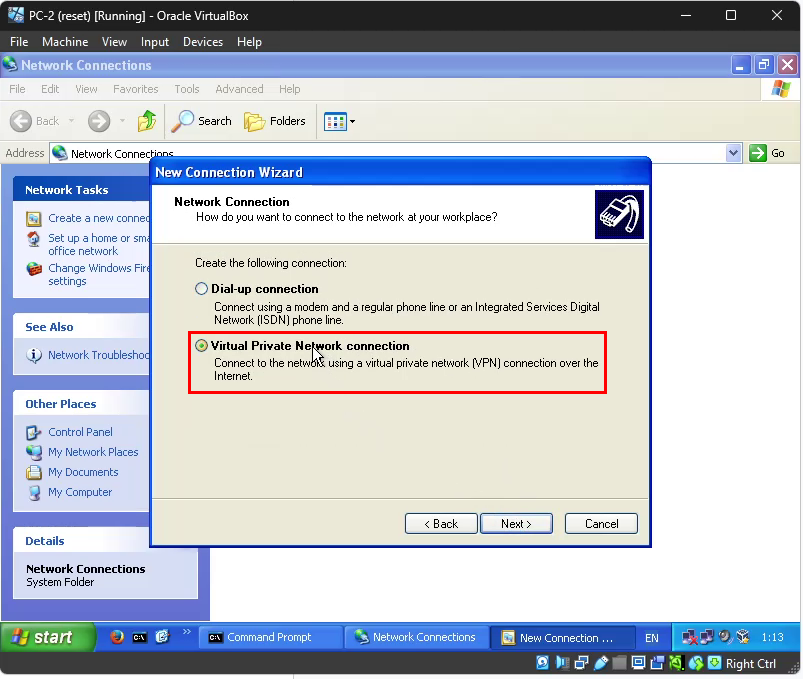Cancel the New Connection Wizard
Viewport: 803px width, 679px height.
tap(601, 524)
